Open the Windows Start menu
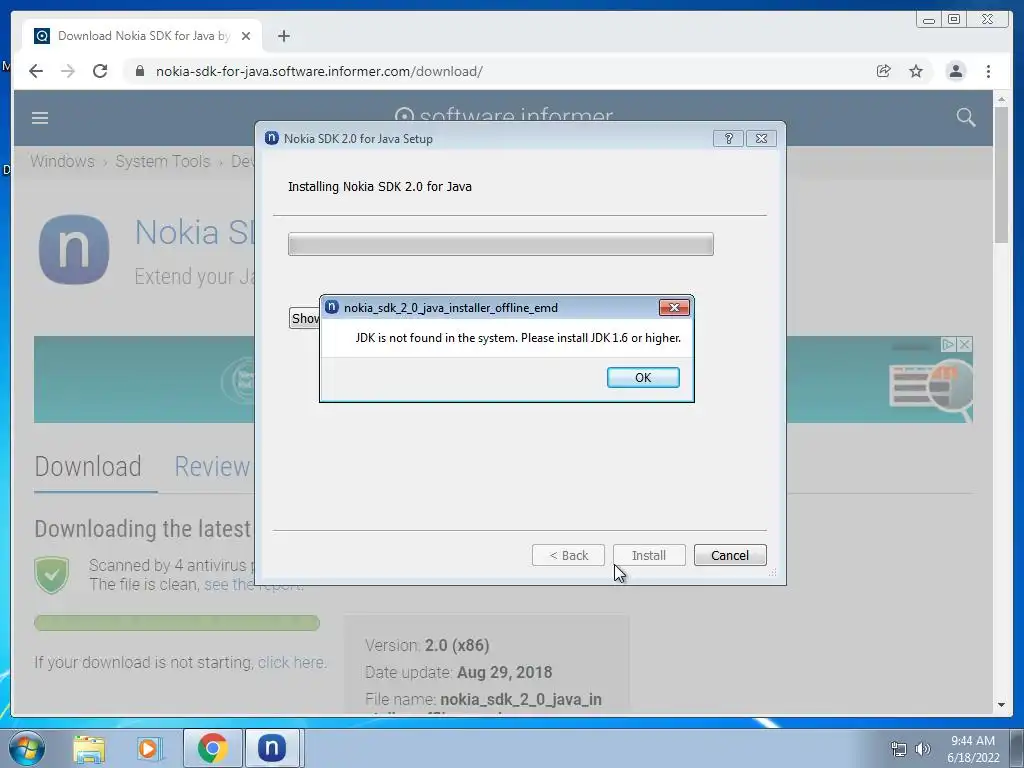The image size is (1024, 768). tap(27, 748)
